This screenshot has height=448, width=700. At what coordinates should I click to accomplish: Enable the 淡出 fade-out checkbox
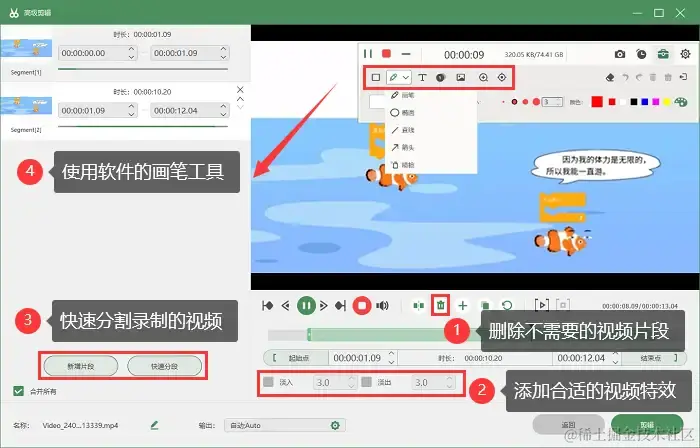point(367,382)
